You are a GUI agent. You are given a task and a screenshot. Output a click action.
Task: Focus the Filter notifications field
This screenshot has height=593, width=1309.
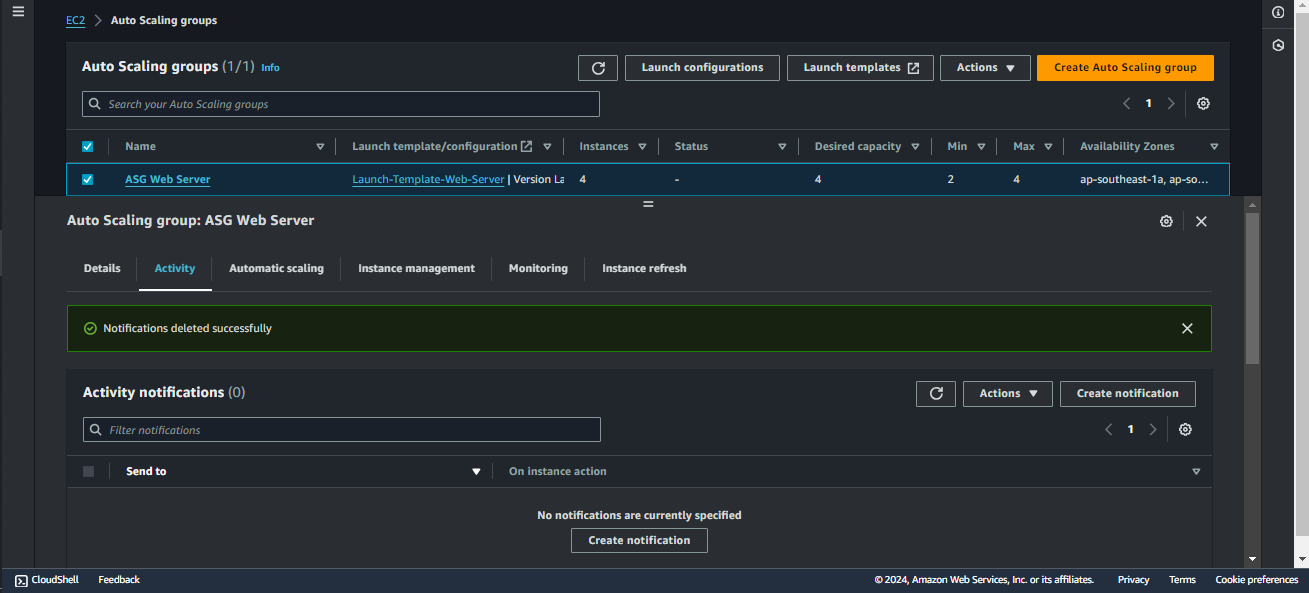tap(342, 430)
